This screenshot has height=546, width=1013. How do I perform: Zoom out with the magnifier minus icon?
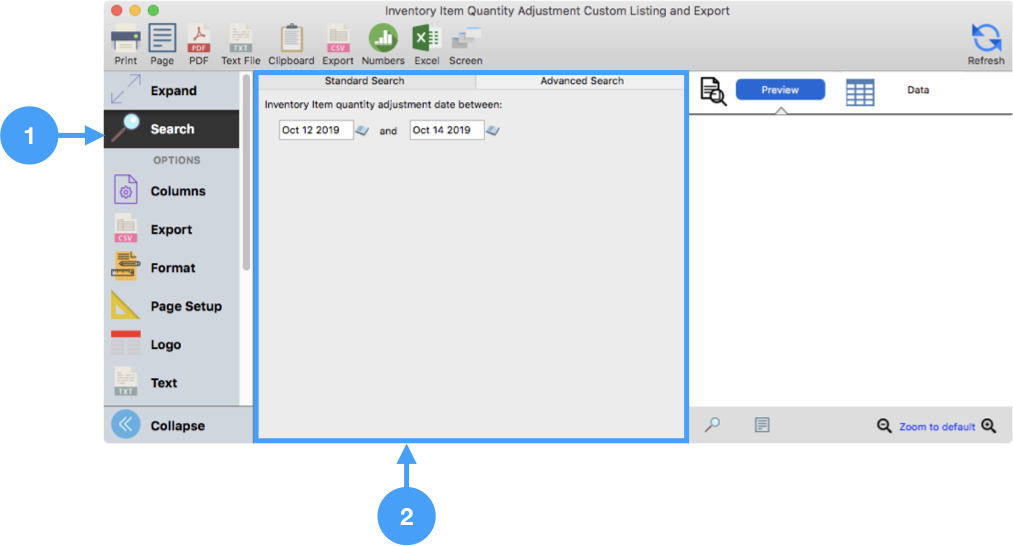tap(884, 426)
